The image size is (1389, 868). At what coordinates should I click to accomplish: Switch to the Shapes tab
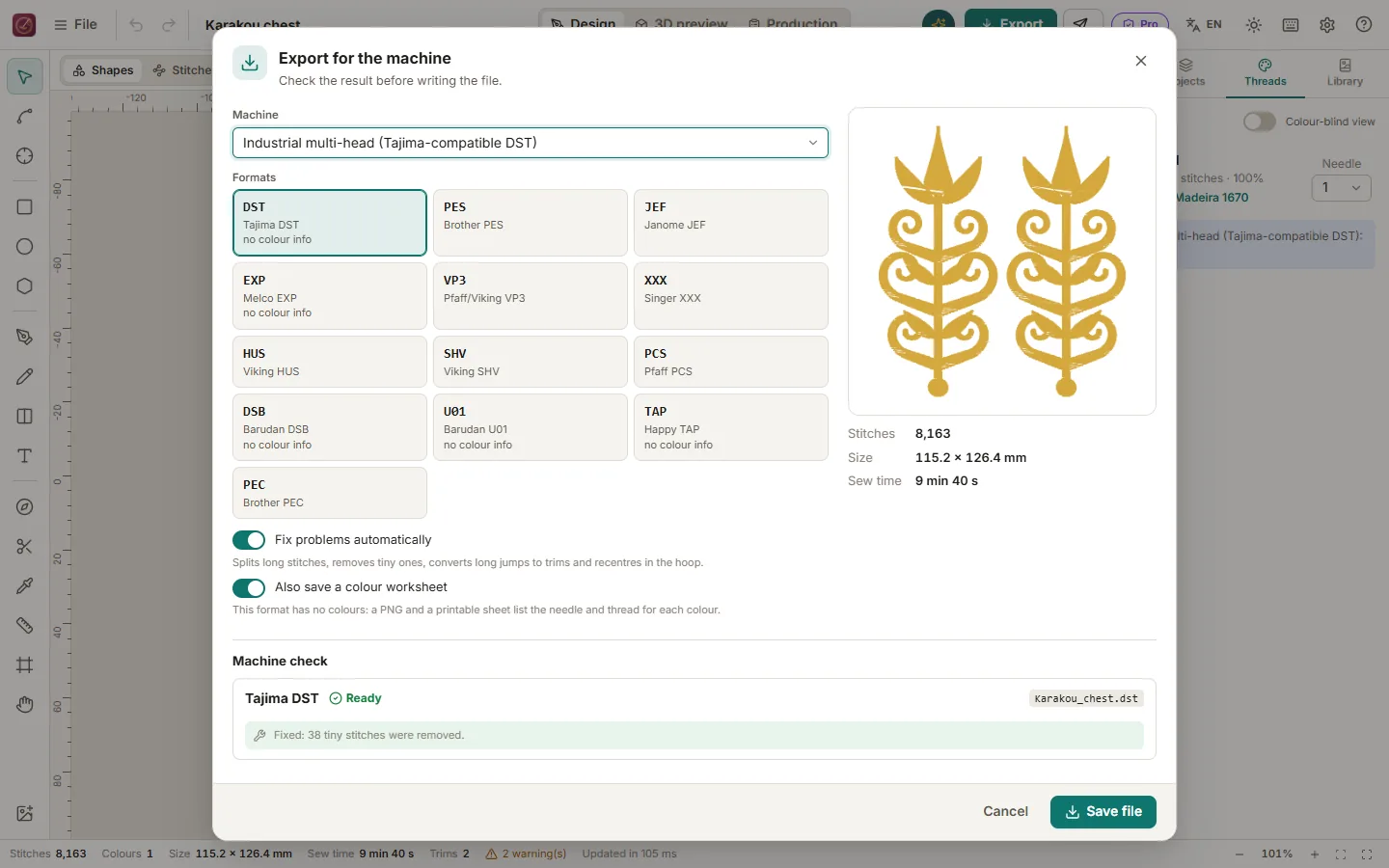point(102,70)
